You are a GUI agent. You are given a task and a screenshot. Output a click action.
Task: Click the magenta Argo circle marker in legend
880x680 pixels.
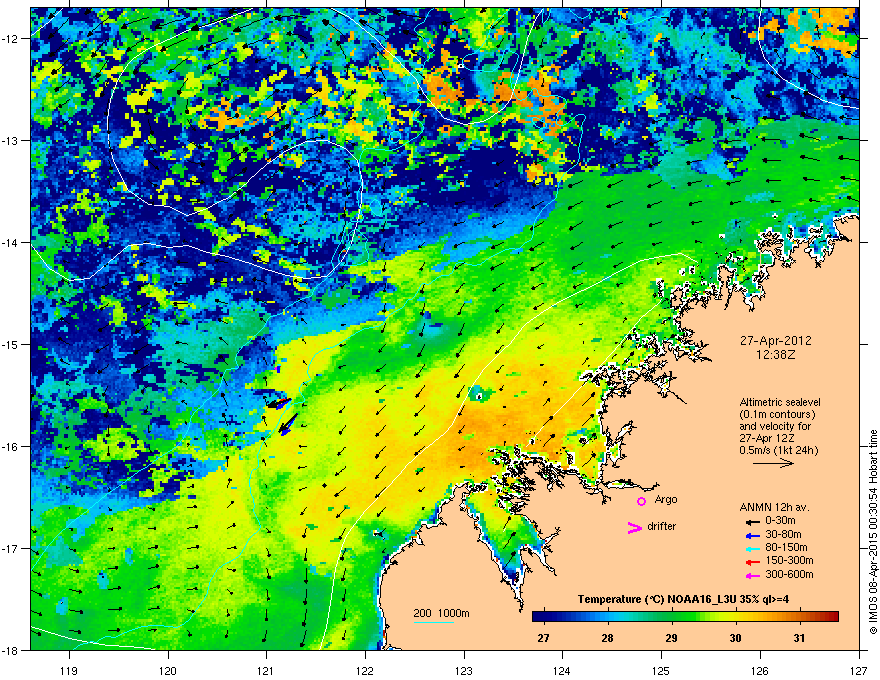coord(641,501)
